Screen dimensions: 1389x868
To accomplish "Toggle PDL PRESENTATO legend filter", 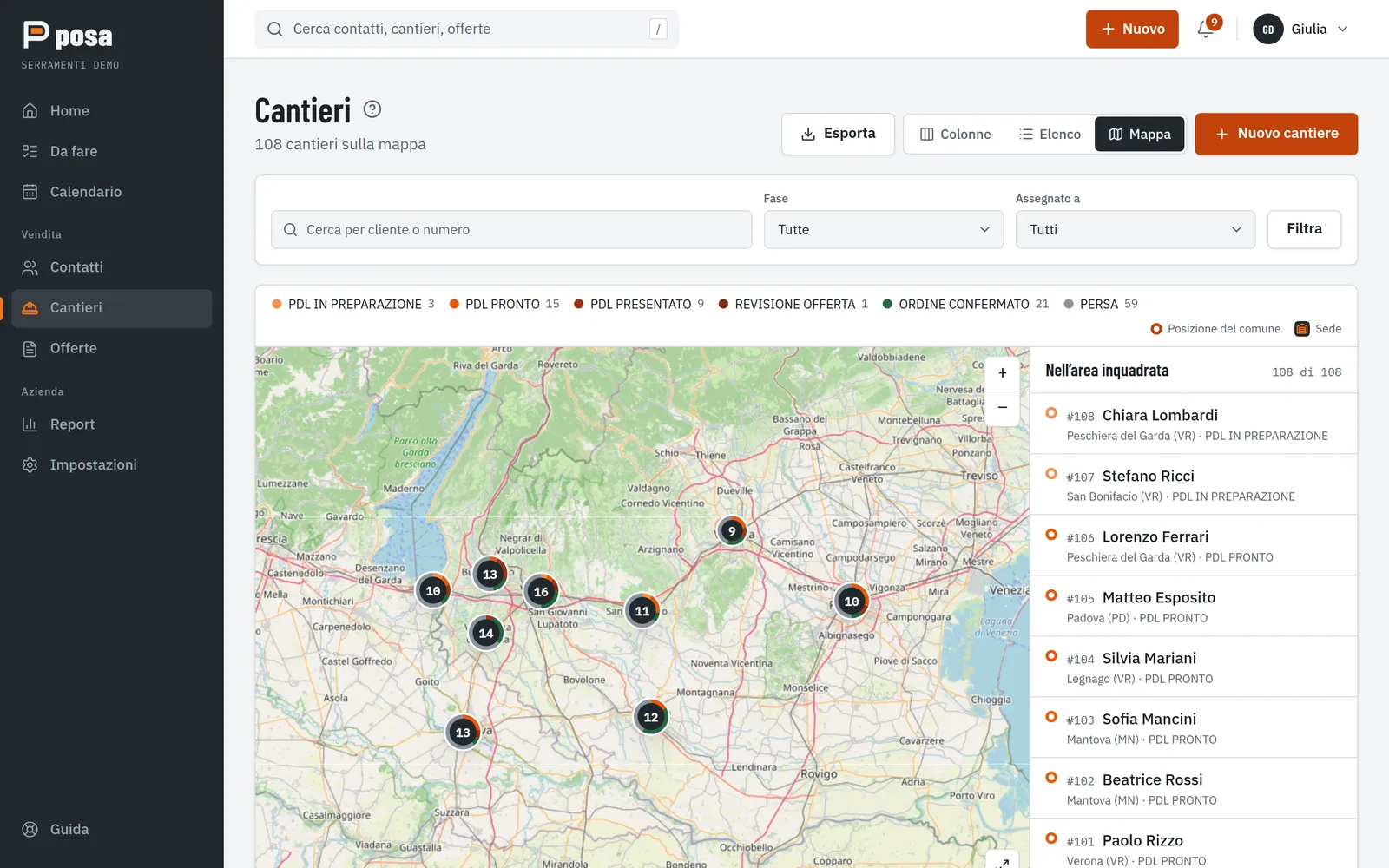I will point(639,304).
